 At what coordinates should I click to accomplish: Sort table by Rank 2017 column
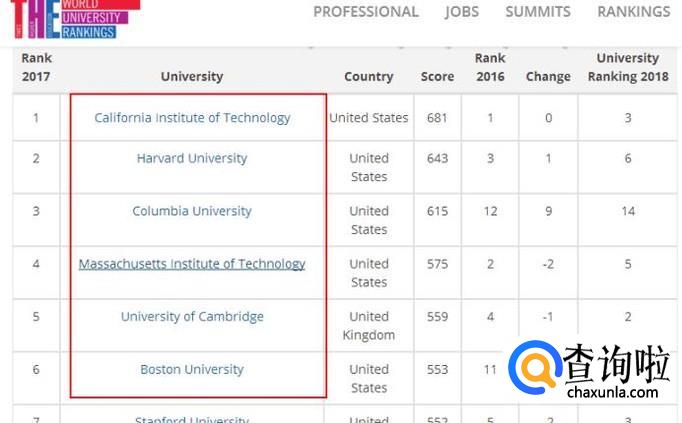point(36,67)
